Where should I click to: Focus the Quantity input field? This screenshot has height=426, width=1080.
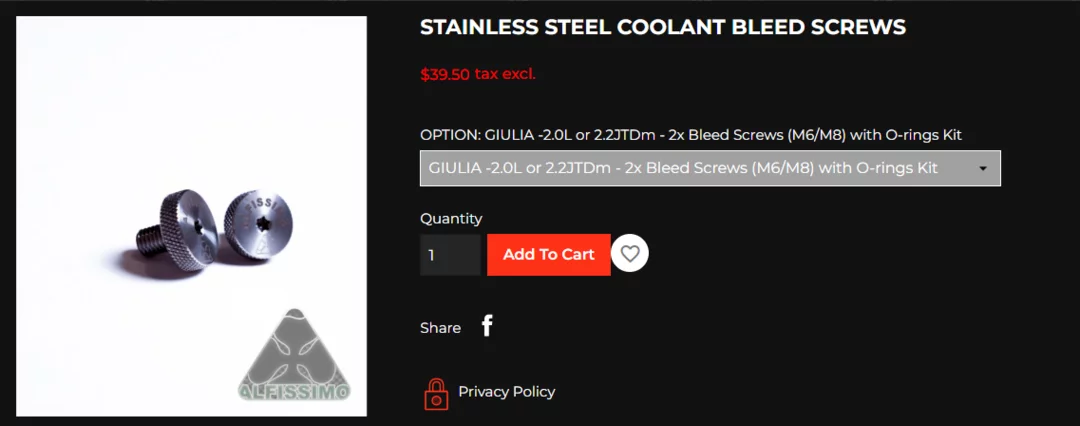[x=450, y=255]
